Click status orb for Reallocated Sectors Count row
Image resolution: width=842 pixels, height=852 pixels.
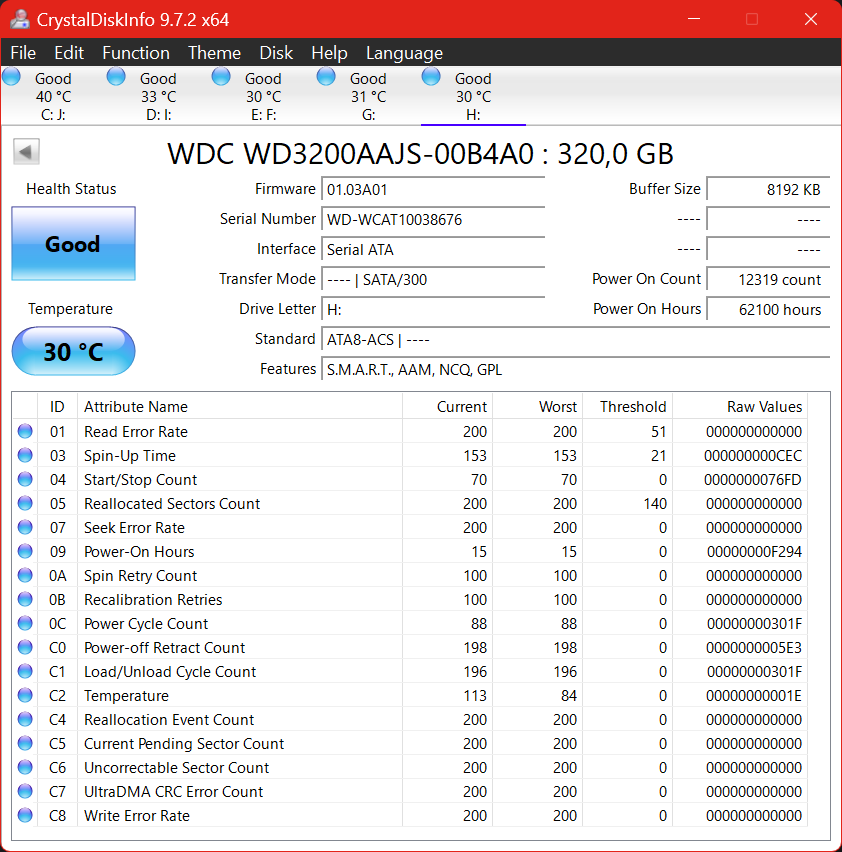click(25, 503)
